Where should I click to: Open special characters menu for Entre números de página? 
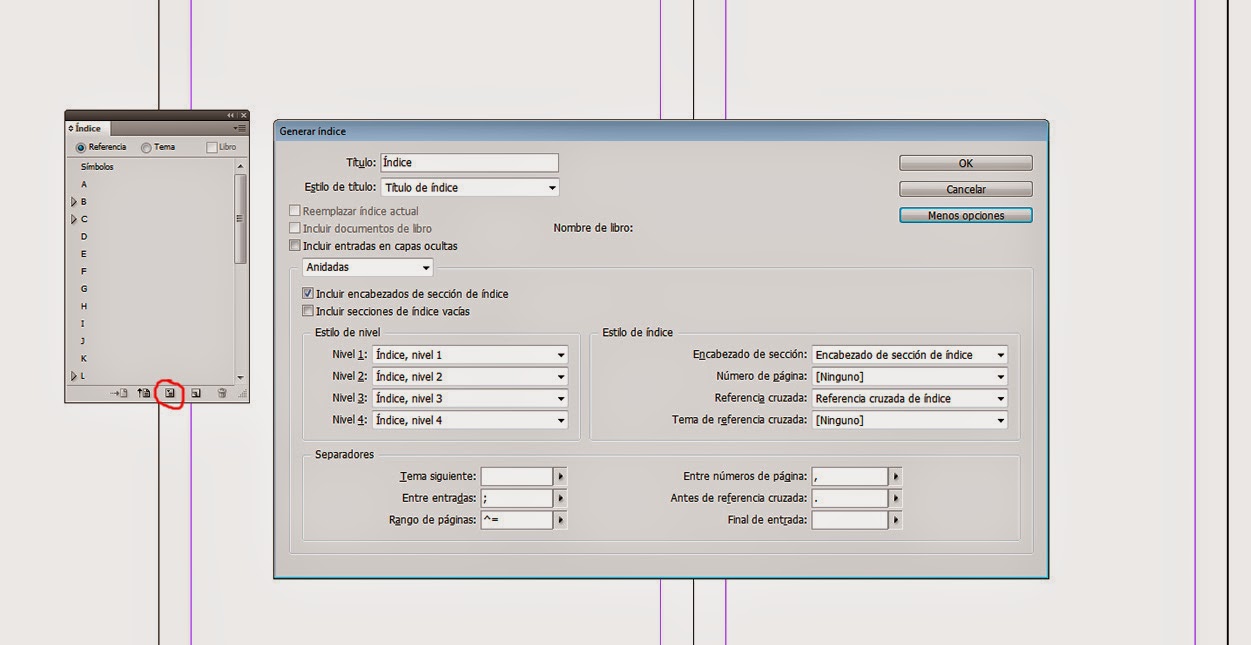pos(895,477)
